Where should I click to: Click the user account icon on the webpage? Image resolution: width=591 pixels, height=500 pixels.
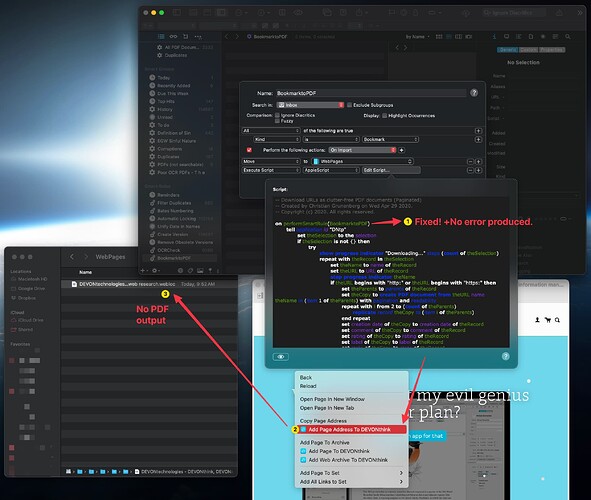click(537, 320)
